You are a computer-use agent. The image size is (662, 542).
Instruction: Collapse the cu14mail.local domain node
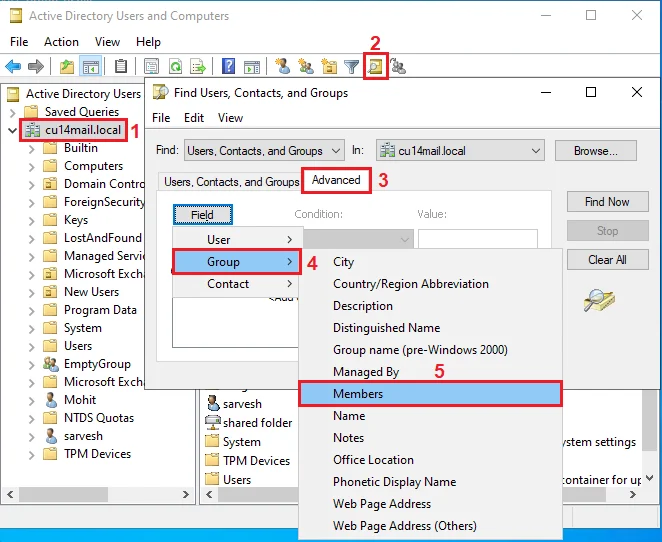pos(13,130)
